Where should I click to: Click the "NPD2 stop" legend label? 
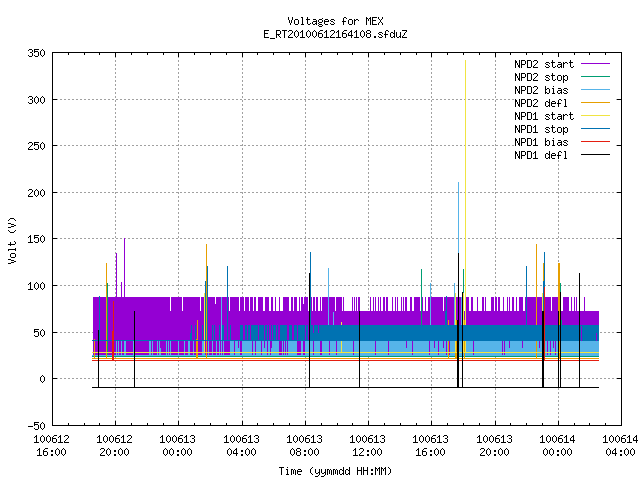click(x=541, y=77)
